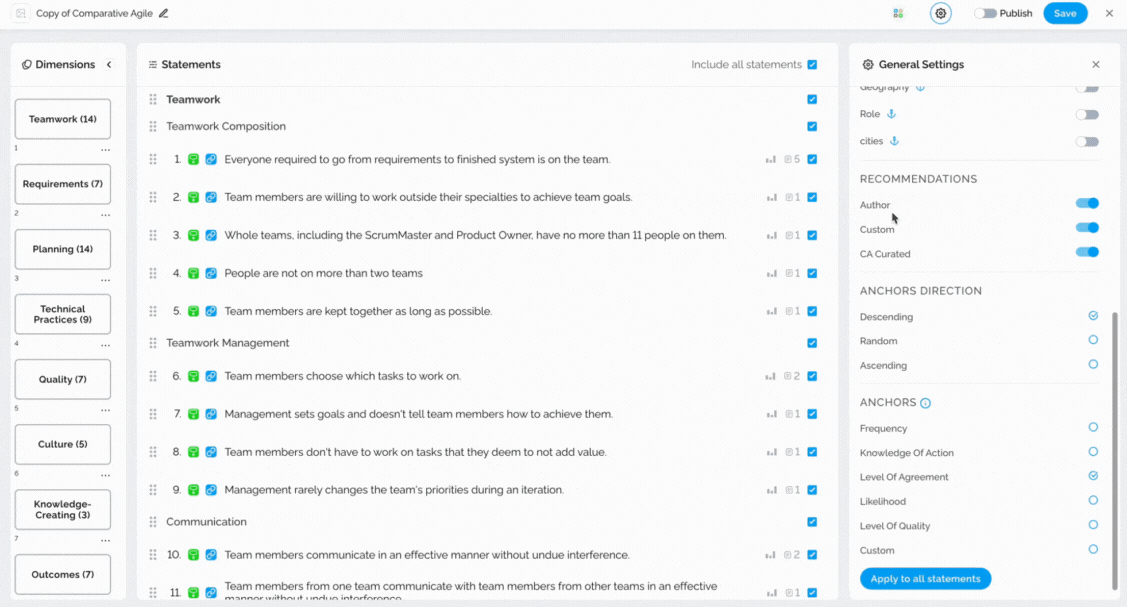Click the green icon on statement 1
1127x607 pixels.
(193, 159)
